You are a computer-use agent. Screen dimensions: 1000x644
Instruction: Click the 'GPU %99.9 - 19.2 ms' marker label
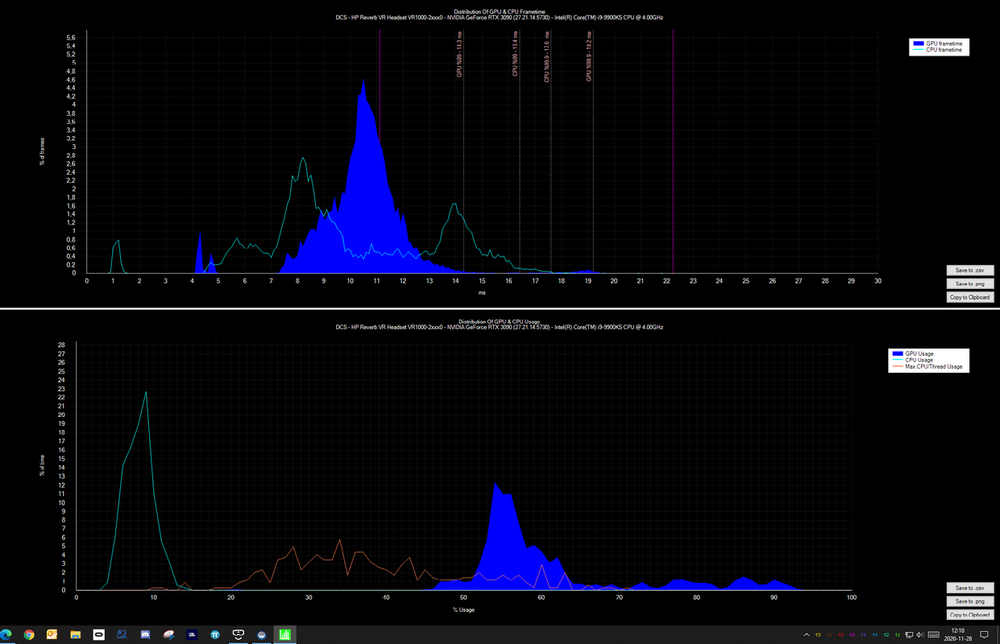(589, 57)
